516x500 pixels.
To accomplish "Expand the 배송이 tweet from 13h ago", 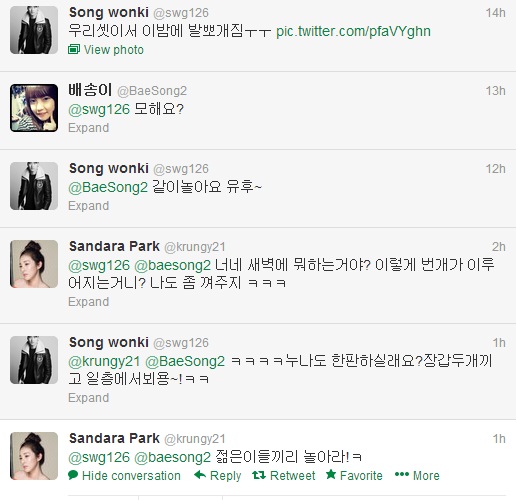I will pos(88,128).
